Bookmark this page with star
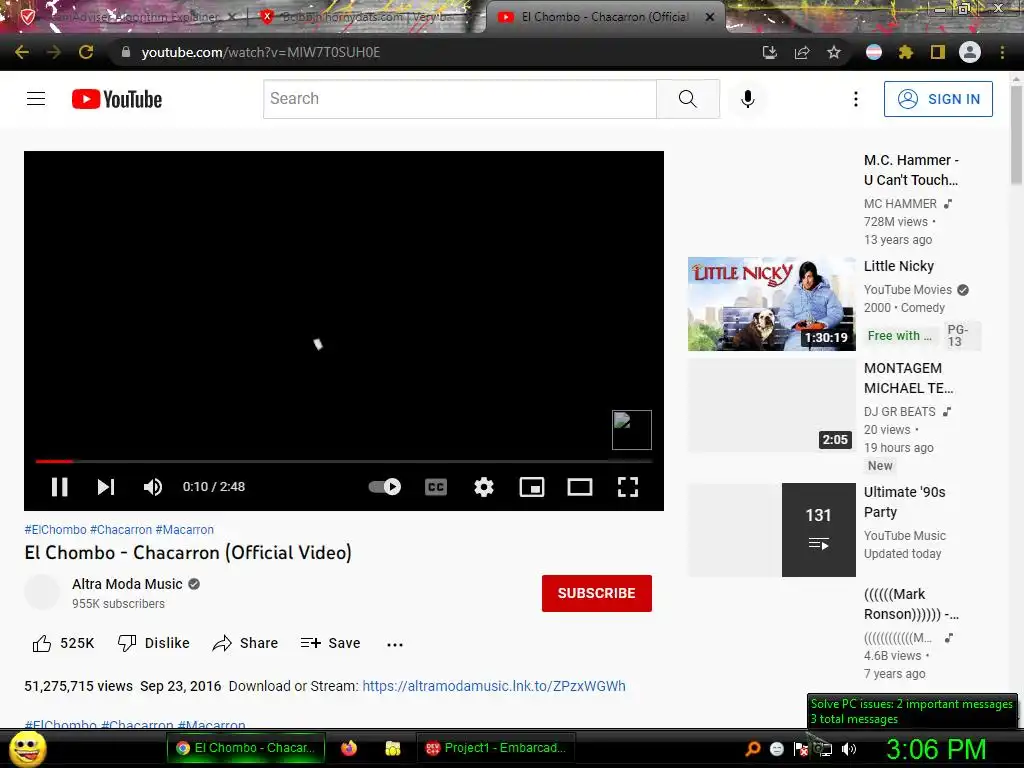The width and height of the screenshot is (1024, 768). click(x=834, y=52)
